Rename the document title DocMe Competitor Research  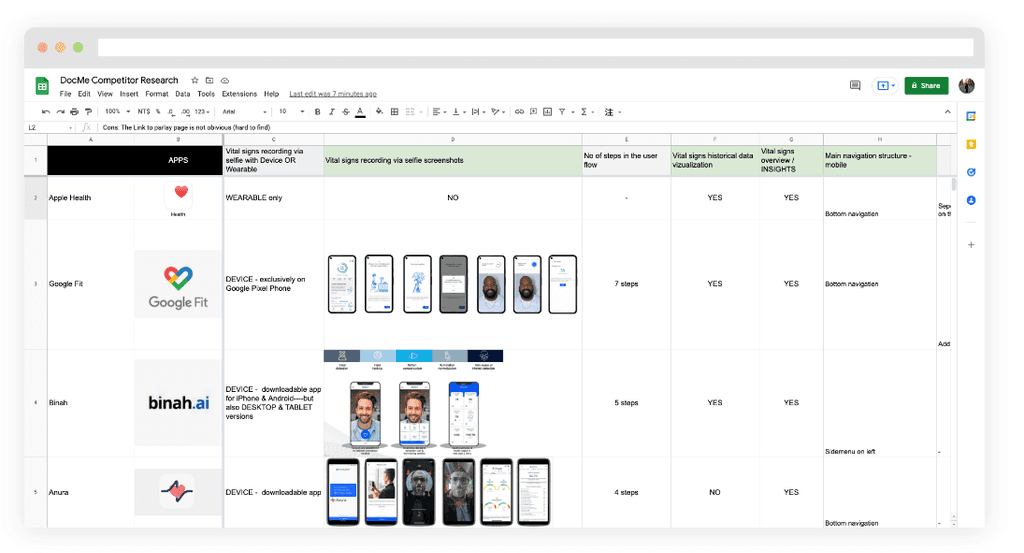(119, 80)
